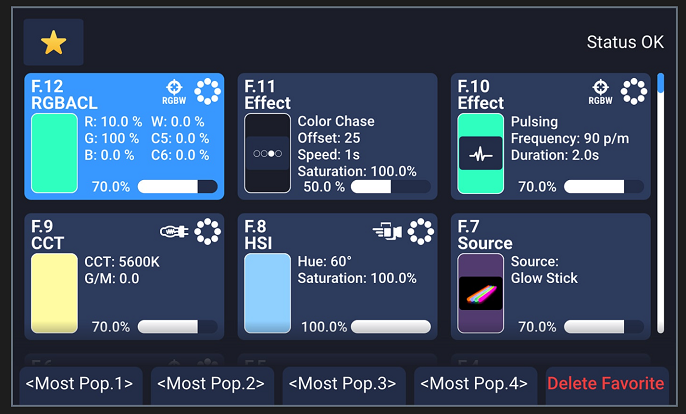Click the dotted ring icon on F.12
This screenshot has height=414, width=686.
coord(207,91)
